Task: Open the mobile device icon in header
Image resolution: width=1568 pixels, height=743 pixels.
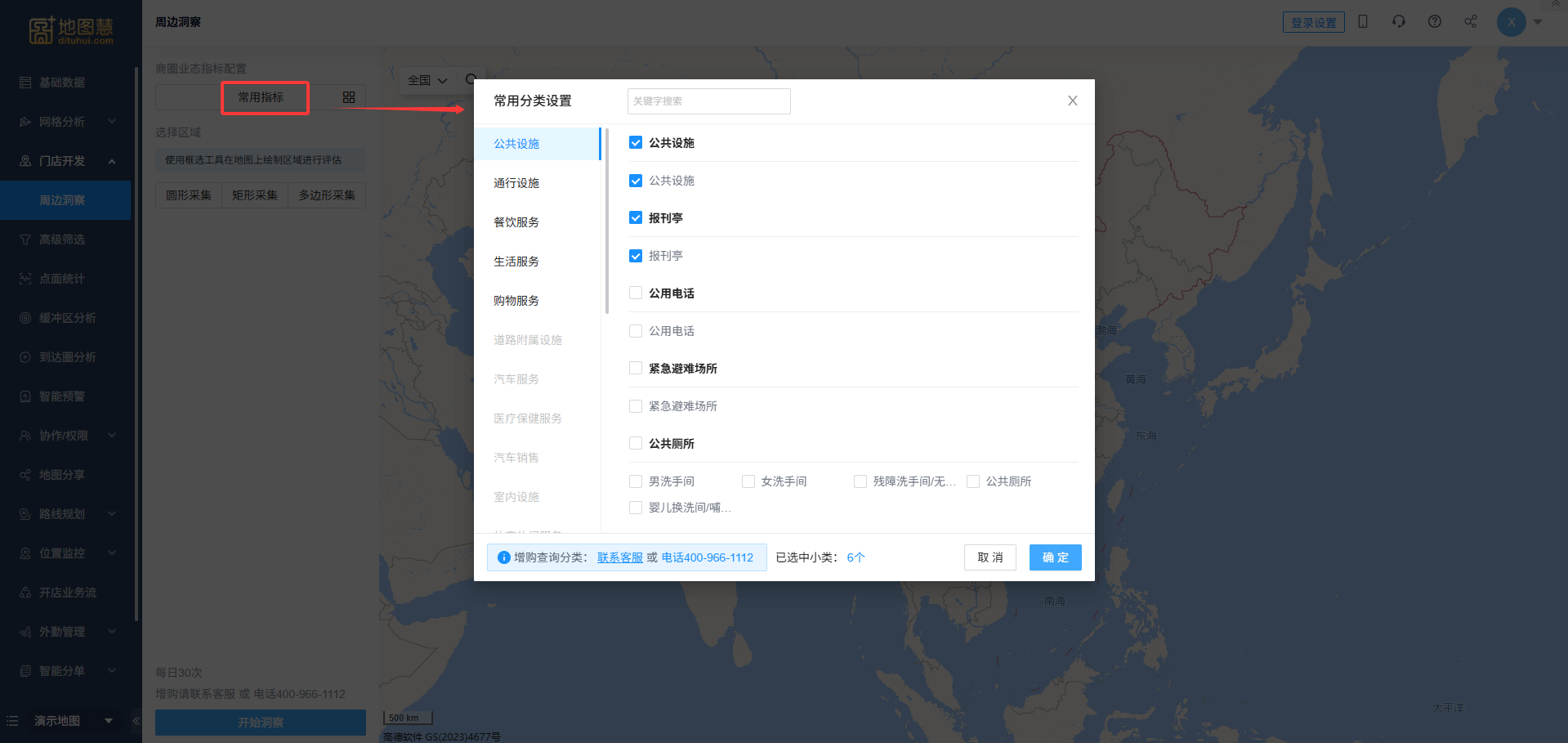Action: 1363,22
